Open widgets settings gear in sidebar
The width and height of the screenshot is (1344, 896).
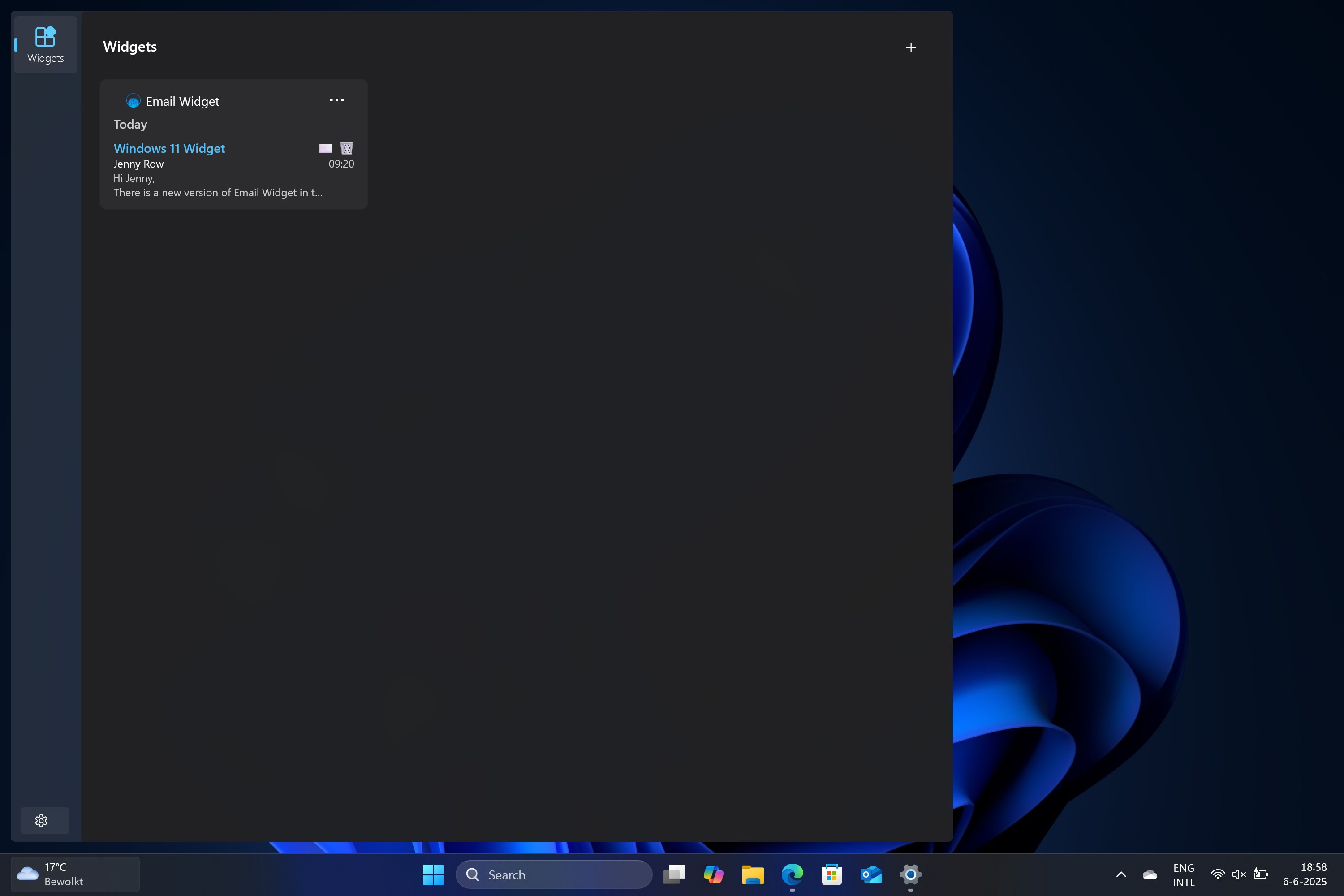41,821
